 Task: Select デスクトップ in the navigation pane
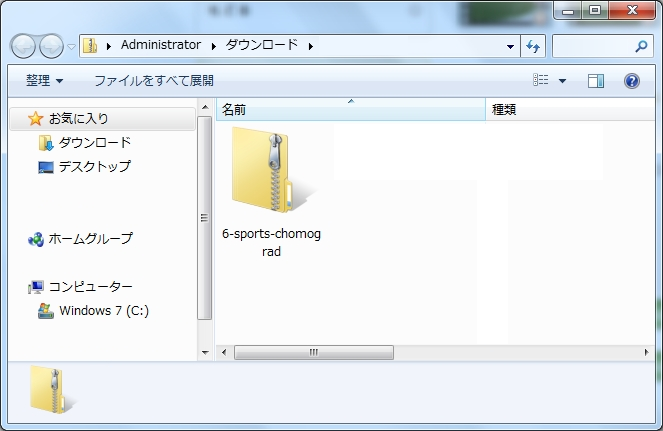tap(94, 167)
